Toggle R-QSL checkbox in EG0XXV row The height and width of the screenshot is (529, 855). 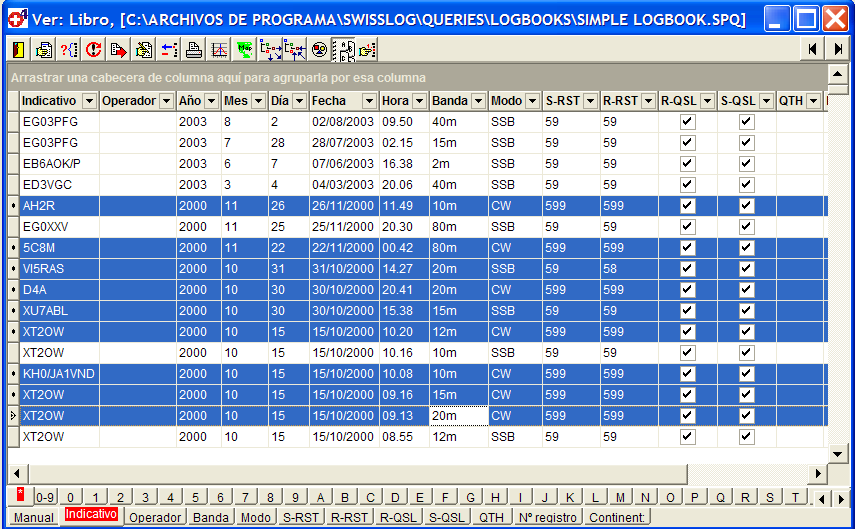tap(687, 226)
